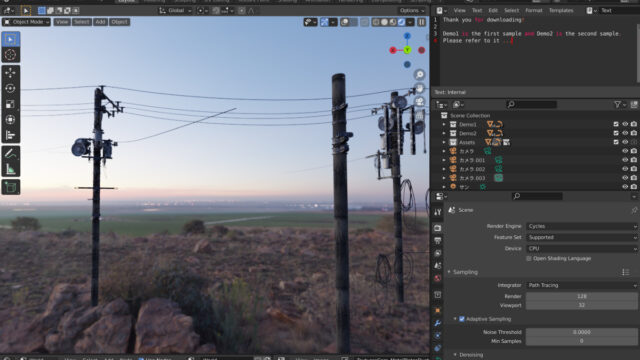Image resolution: width=640 pixels, height=360 pixels.
Task: Hide the カメラ.001 object in viewport
Action: (x=625, y=160)
